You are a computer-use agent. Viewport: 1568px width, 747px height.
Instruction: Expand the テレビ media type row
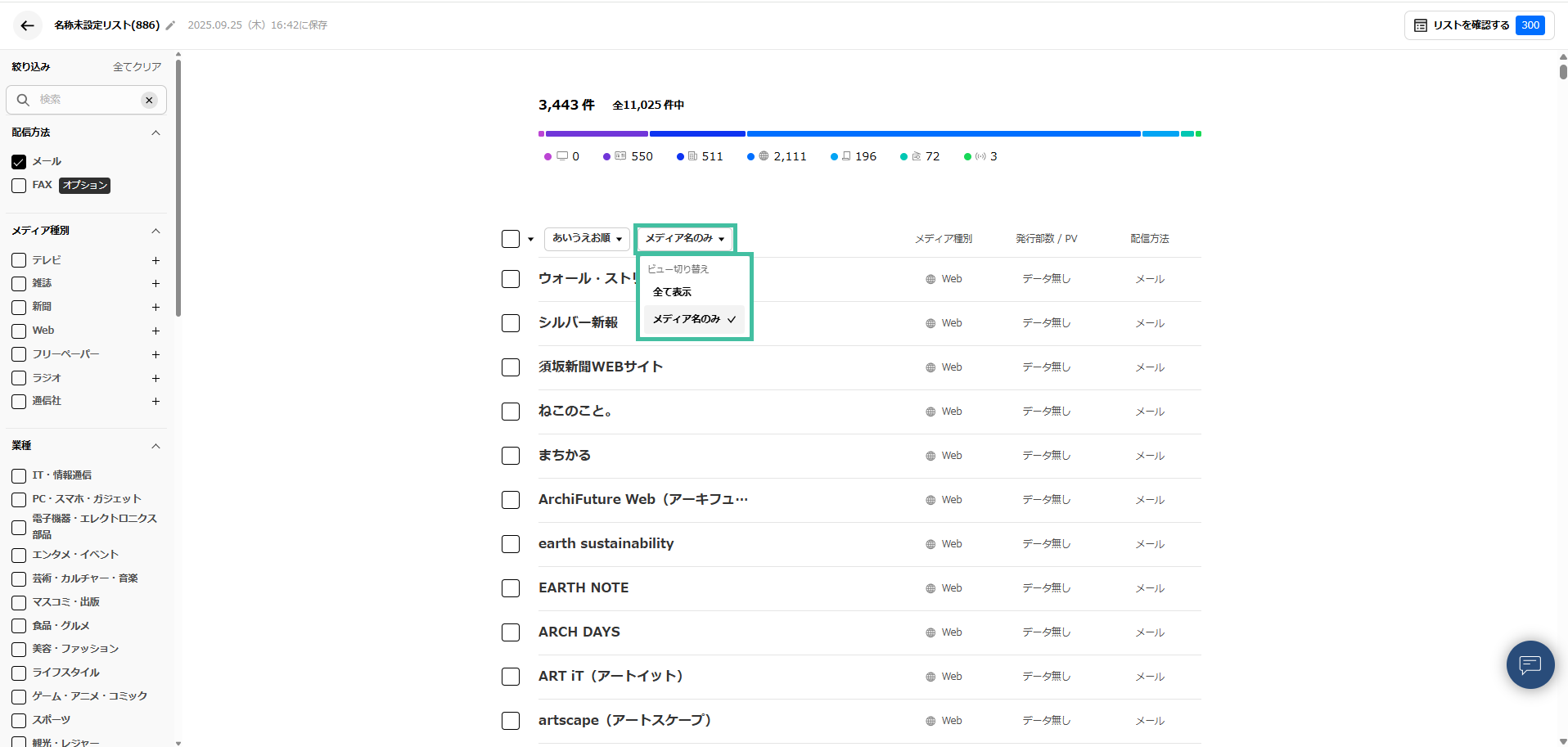(x=155, y=259)
